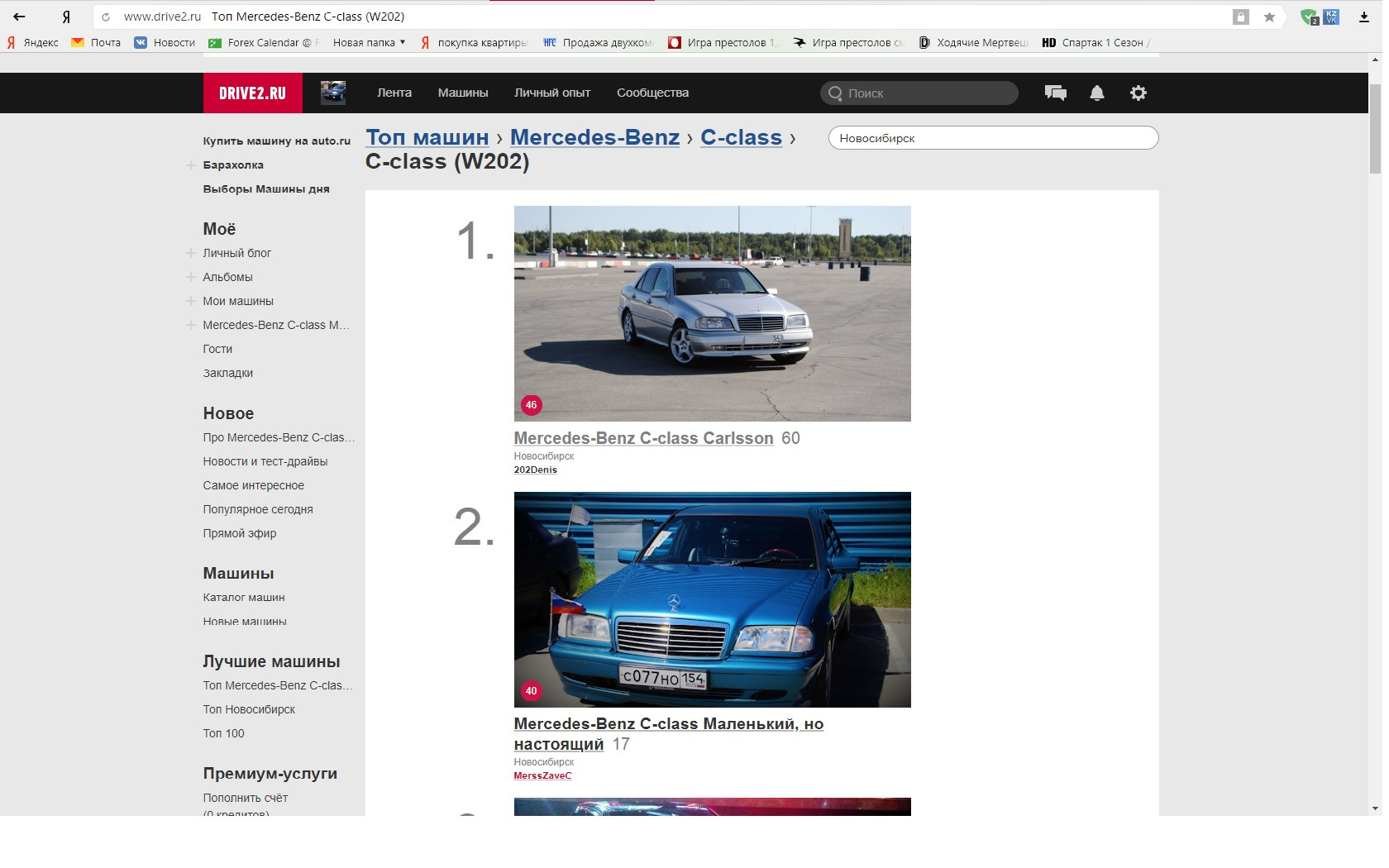Open Купить машину на auto.ru link
The height and width of the screenshot is (868, 1389).
[x=277, y=141]
